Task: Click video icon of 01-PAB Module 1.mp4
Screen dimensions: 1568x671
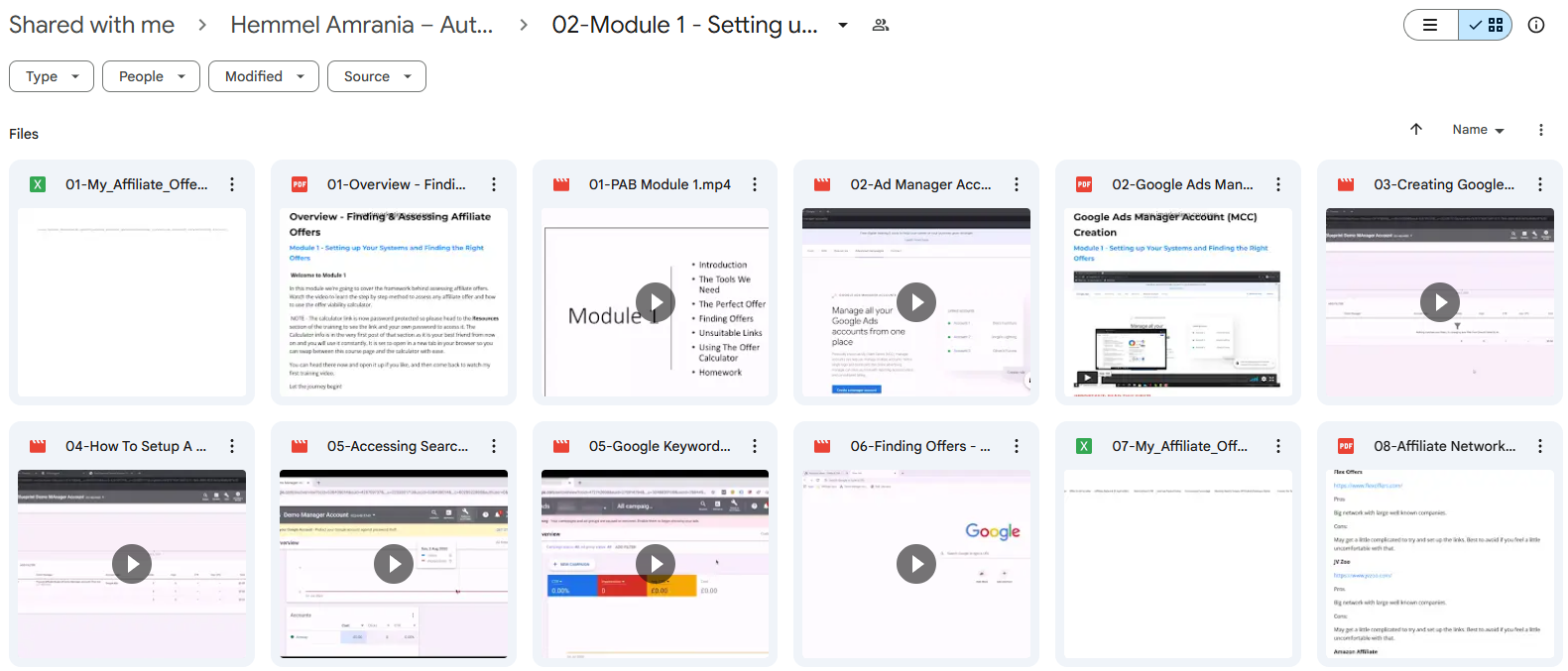Action: tap(561, 184)
